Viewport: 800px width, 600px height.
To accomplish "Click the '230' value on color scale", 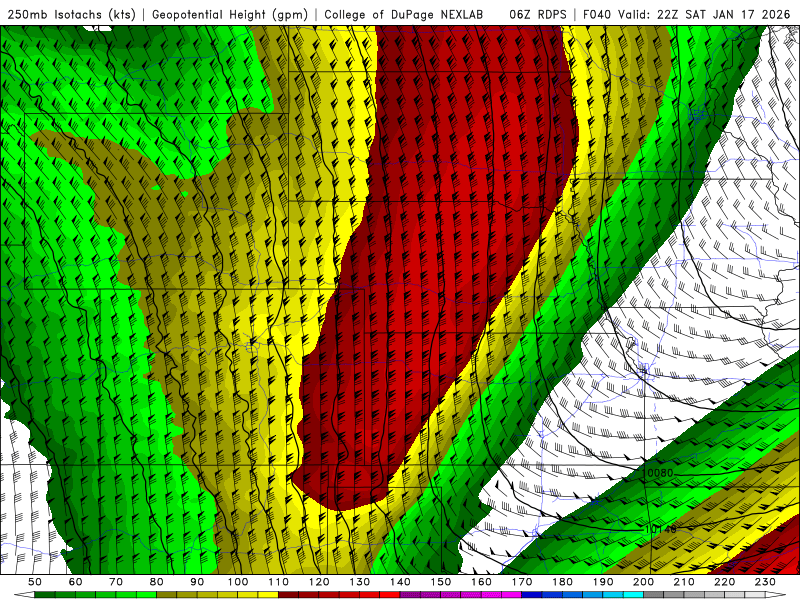I will pos(765,582).
